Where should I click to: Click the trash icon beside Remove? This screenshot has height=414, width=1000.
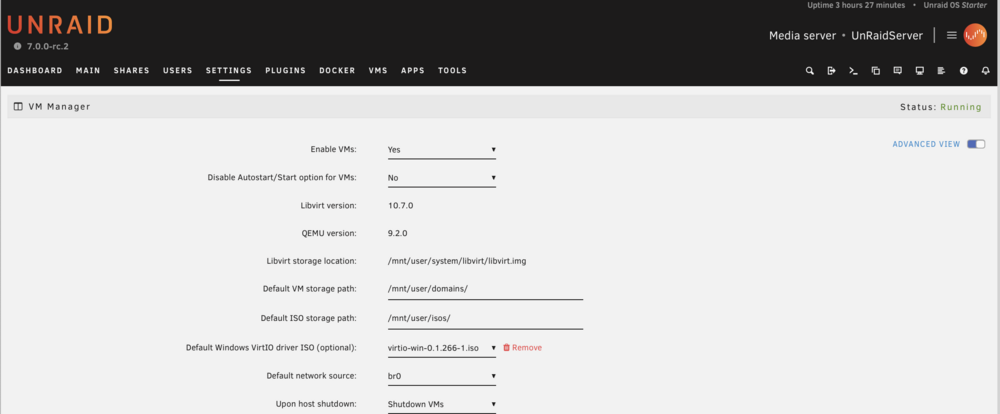point(506,348)
